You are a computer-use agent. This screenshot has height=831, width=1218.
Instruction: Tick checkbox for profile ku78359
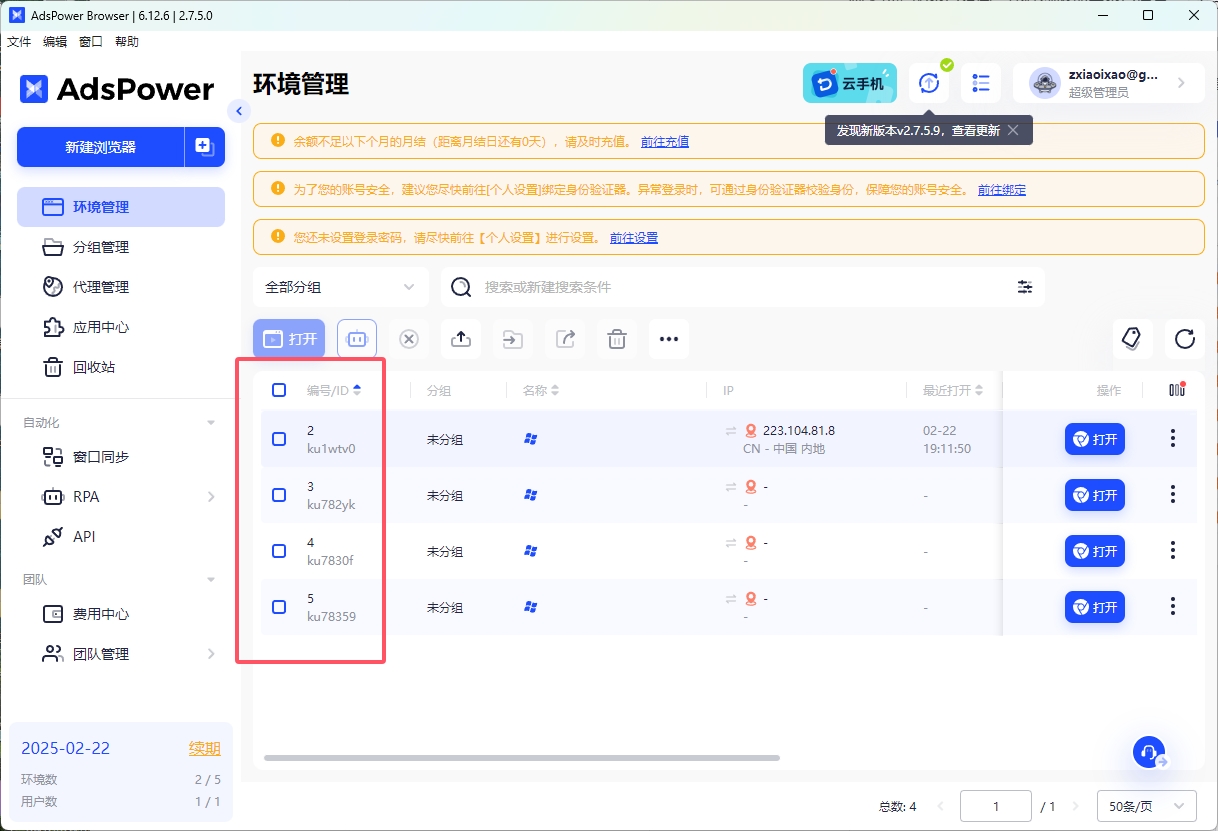279,607
